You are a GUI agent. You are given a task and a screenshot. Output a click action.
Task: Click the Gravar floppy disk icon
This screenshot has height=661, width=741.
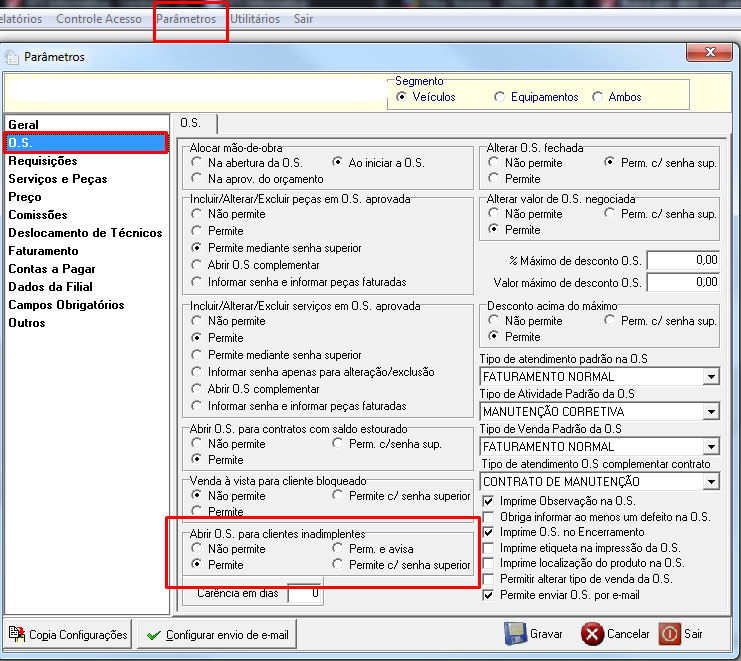click(x=515, y=634)
